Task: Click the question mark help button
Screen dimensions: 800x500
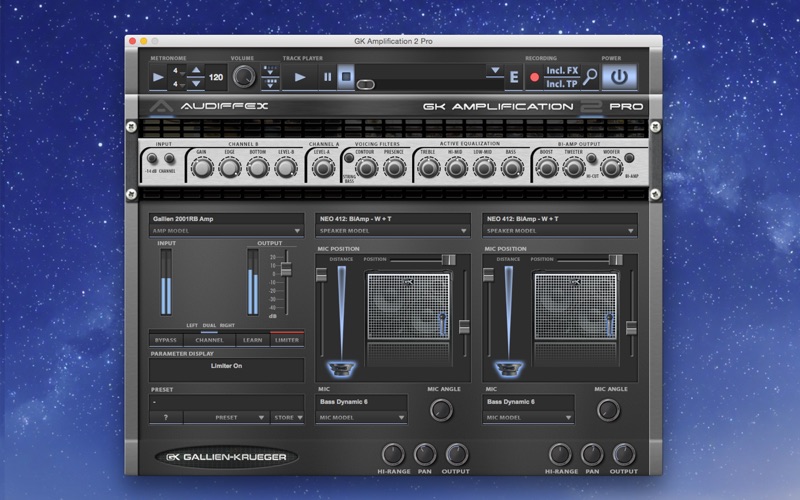Action: click(x=166, y=417)
